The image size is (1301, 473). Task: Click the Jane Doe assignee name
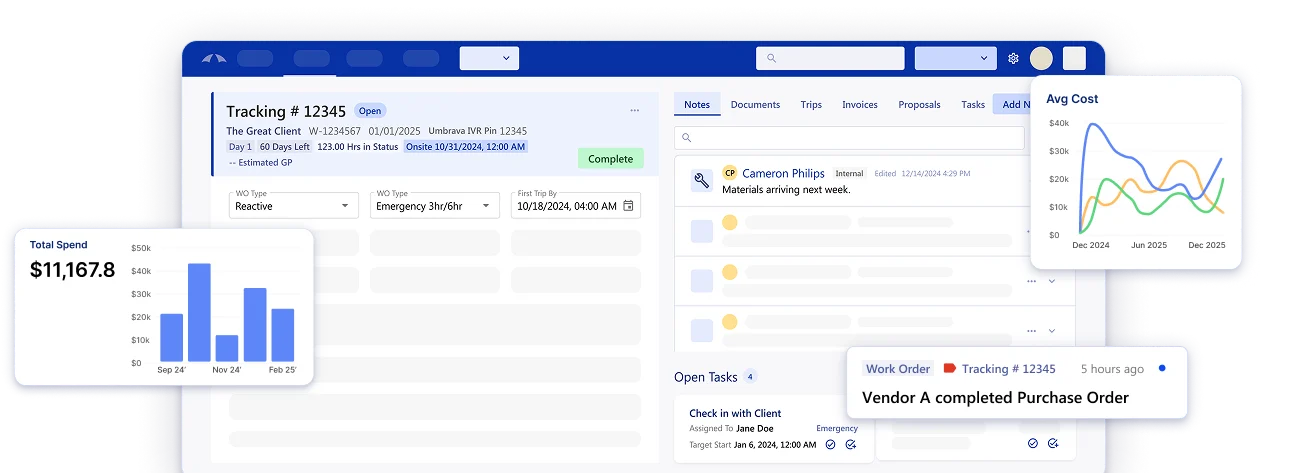pyautogui.click(x=755, y=429)
